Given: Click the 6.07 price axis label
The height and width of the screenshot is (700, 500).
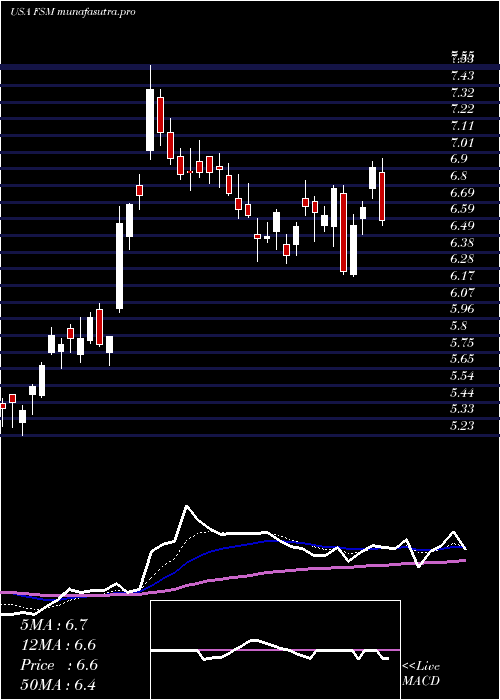Looking at the screenshot, I should click(462, 292).
